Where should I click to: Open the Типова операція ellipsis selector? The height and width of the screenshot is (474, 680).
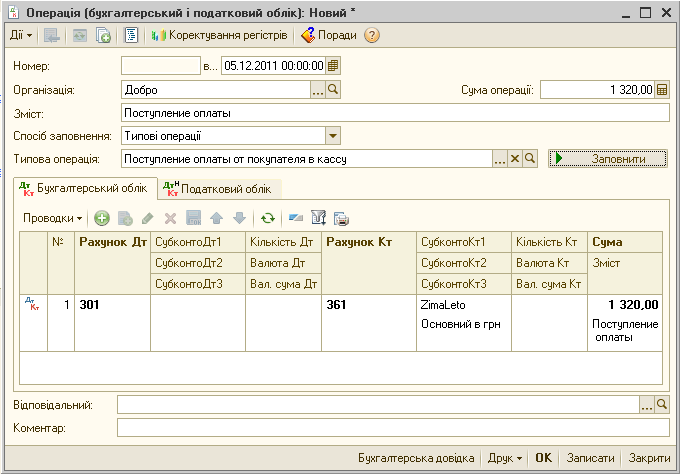click(x=500, y=159)
